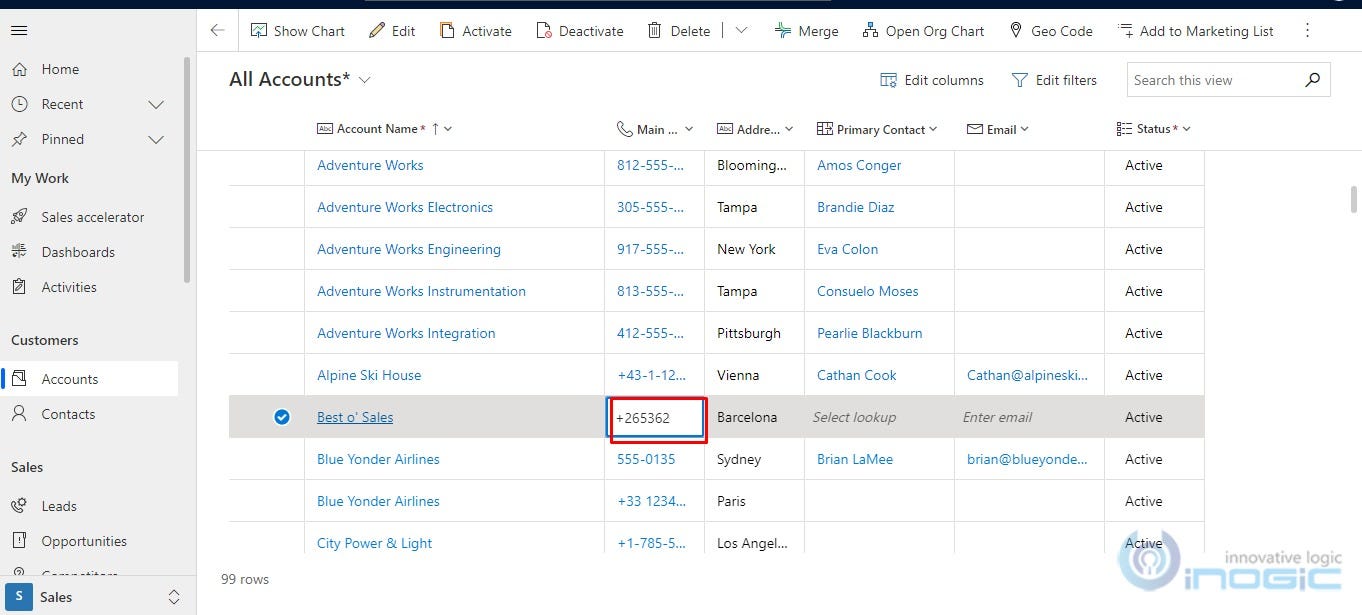This screenshot has width=1362, height=615.
Task: Open Org Chart command
Action: click(x=923, y=31)
